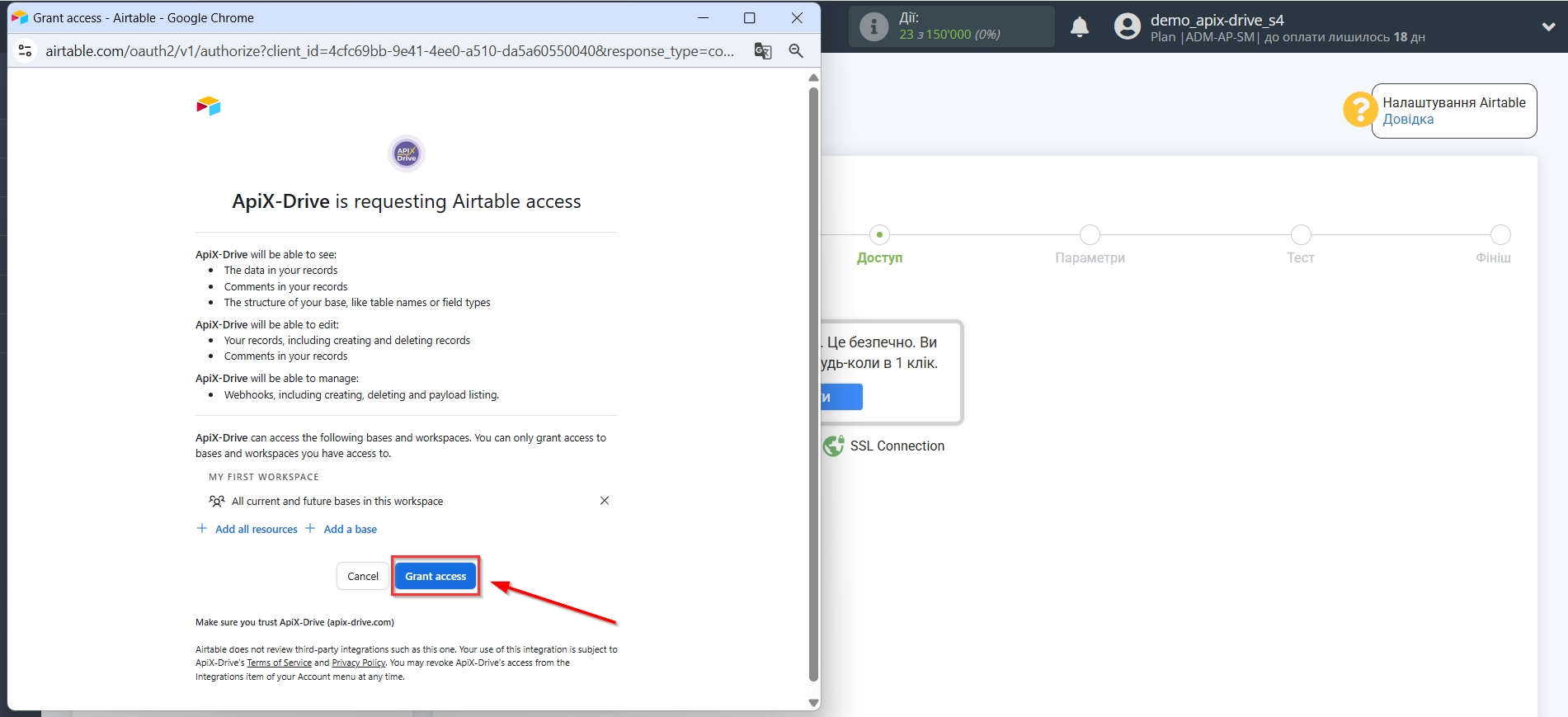Open the Terms of Service link
The image size is (1568, 717).
coord(279,663)
